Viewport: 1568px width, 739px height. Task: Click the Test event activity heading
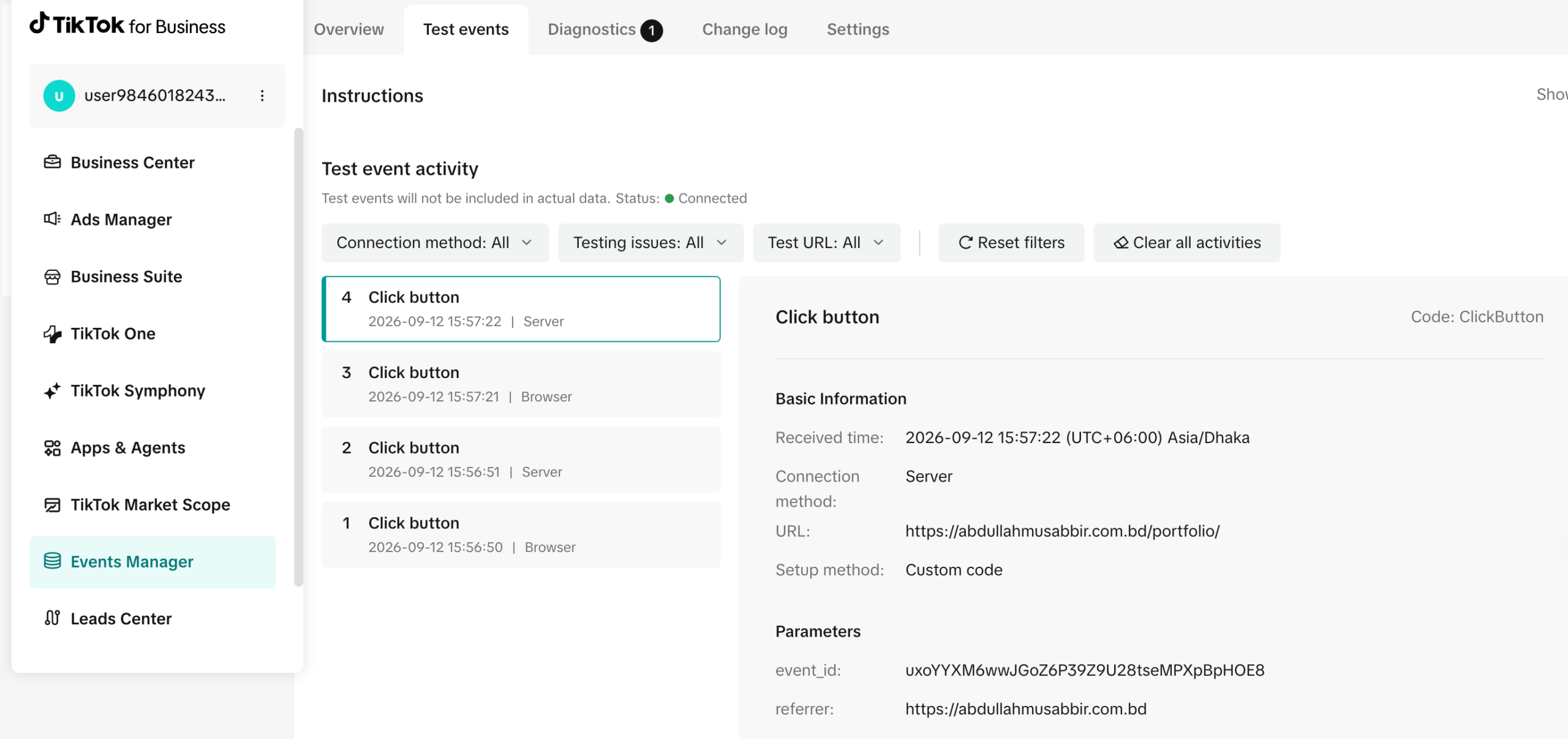click(400, 169)
